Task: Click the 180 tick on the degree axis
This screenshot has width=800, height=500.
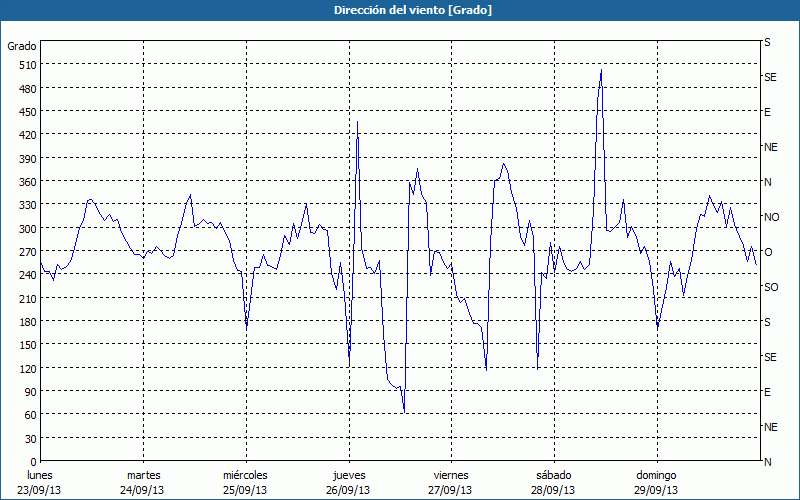Action: (27, 322)
